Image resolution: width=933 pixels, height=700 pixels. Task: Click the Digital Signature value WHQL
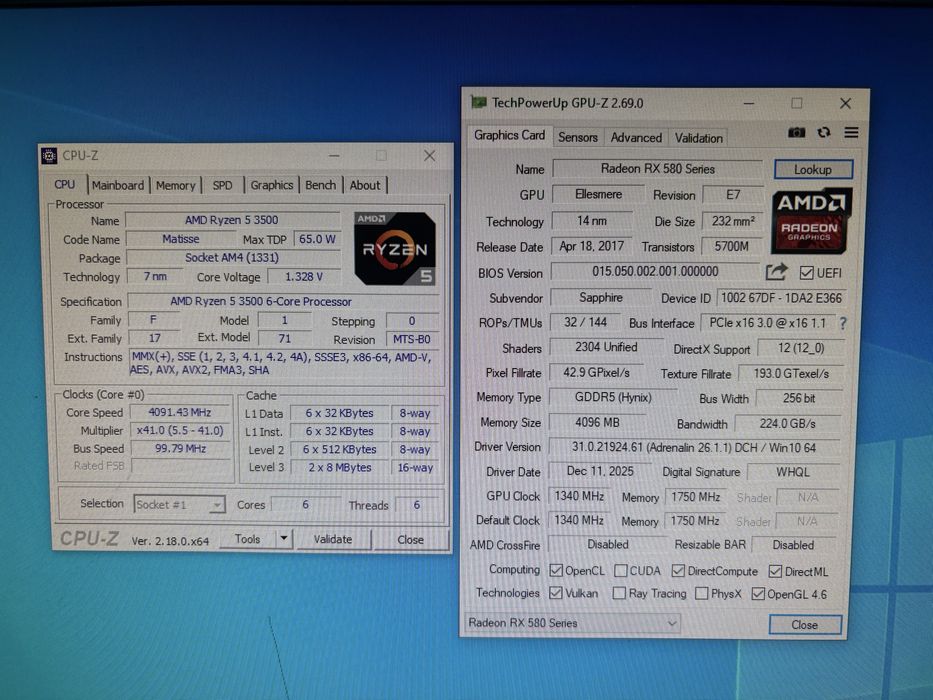click(793, 472)
